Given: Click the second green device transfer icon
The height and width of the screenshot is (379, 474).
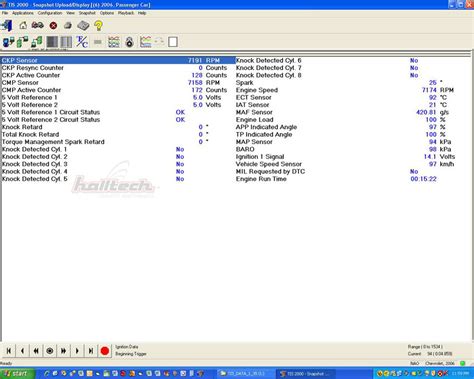Looking at the screenshot, I should (x=37, y=42).
